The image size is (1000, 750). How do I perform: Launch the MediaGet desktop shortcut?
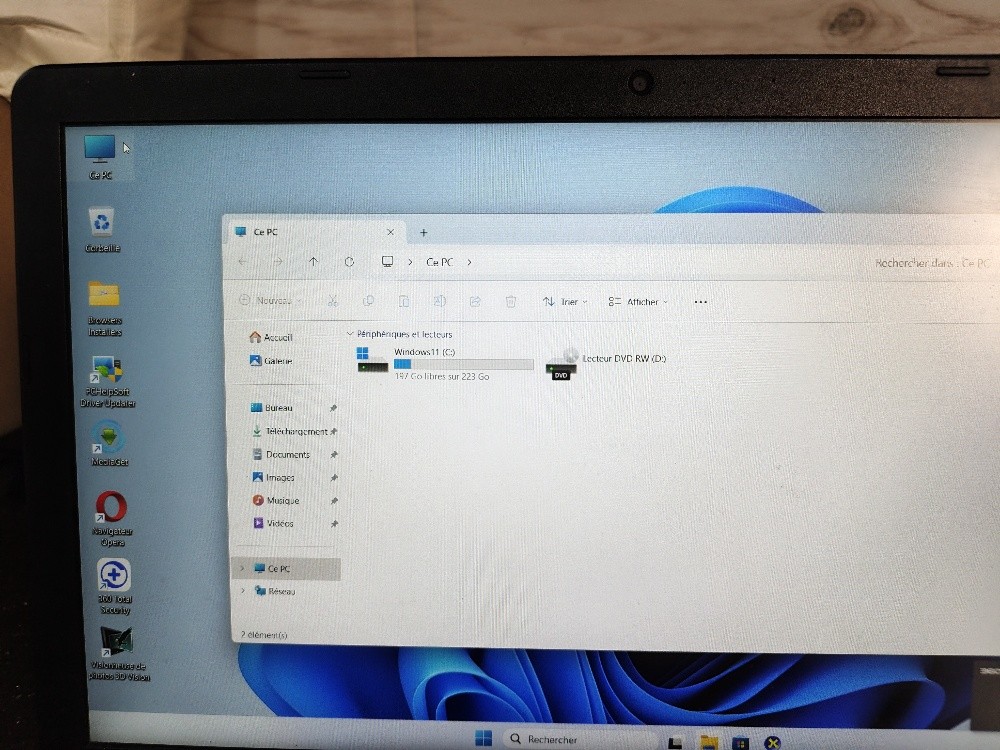(x=109, y=444)
